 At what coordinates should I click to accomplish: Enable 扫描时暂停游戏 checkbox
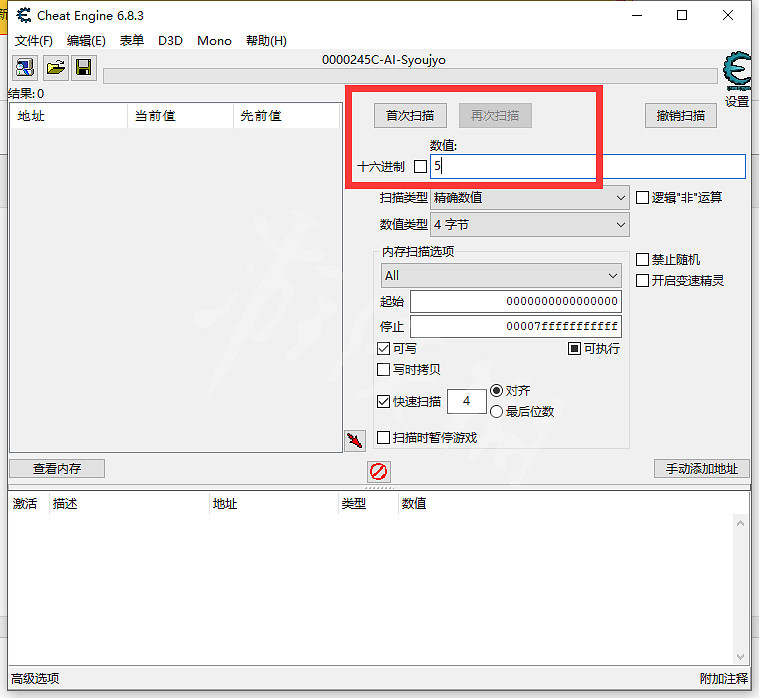pos(384,438)
